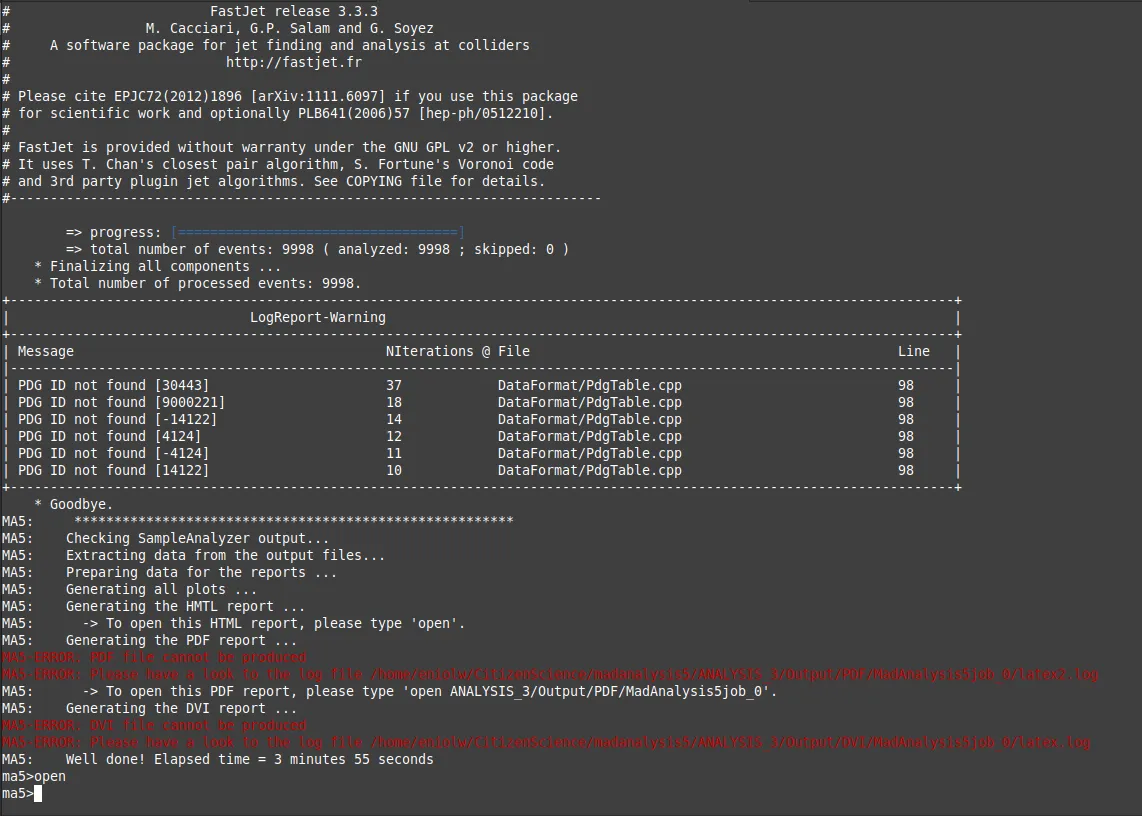Click 'Extracting data from the output files...'
Screen dimensions: 1142x816
pos(225,555)
